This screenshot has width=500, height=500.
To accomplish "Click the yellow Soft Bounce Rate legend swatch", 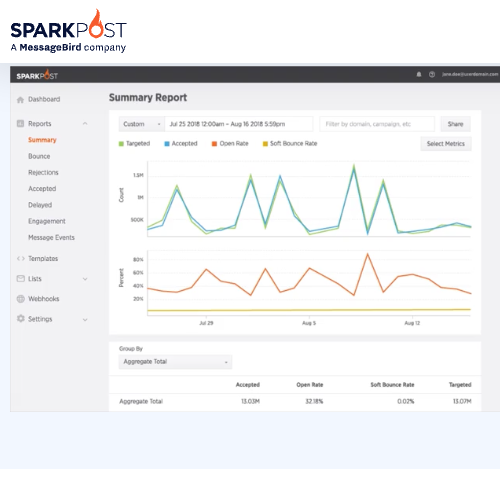I will tap(265, 144).
